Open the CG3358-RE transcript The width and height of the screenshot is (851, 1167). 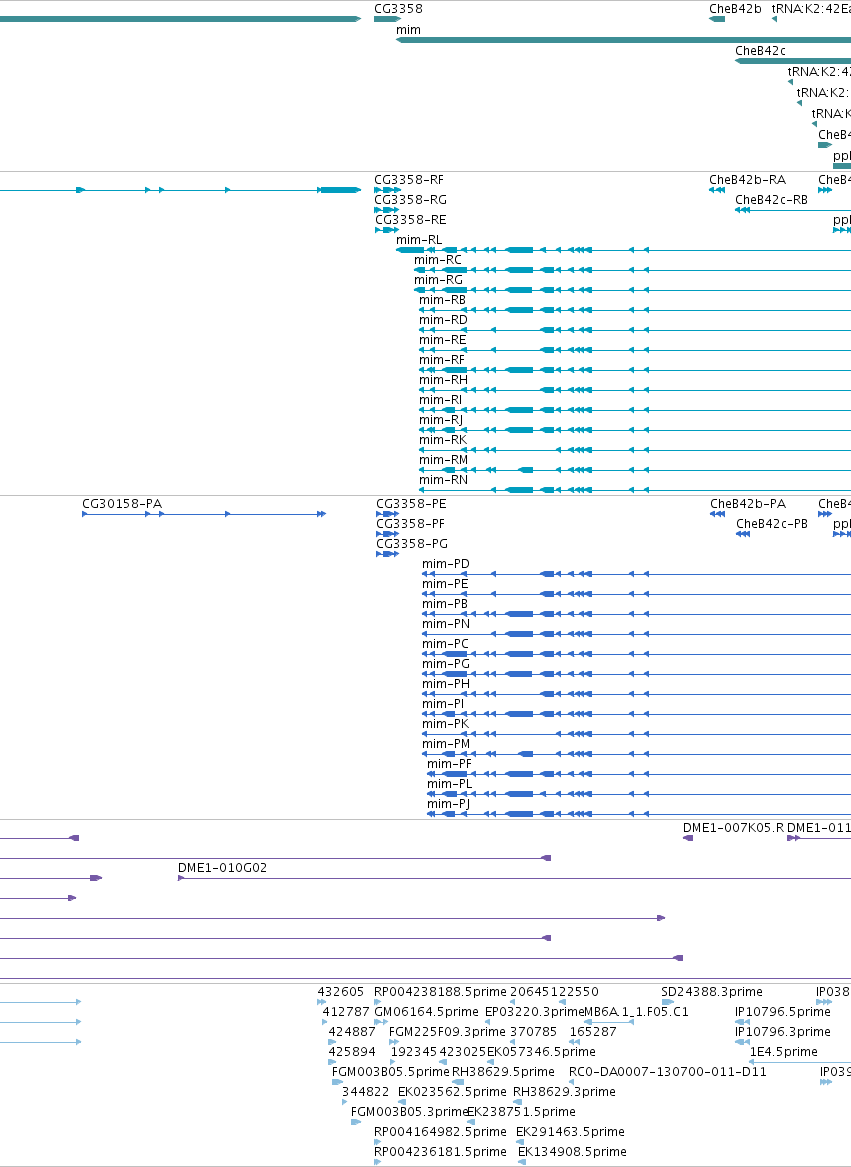(410, 220)
